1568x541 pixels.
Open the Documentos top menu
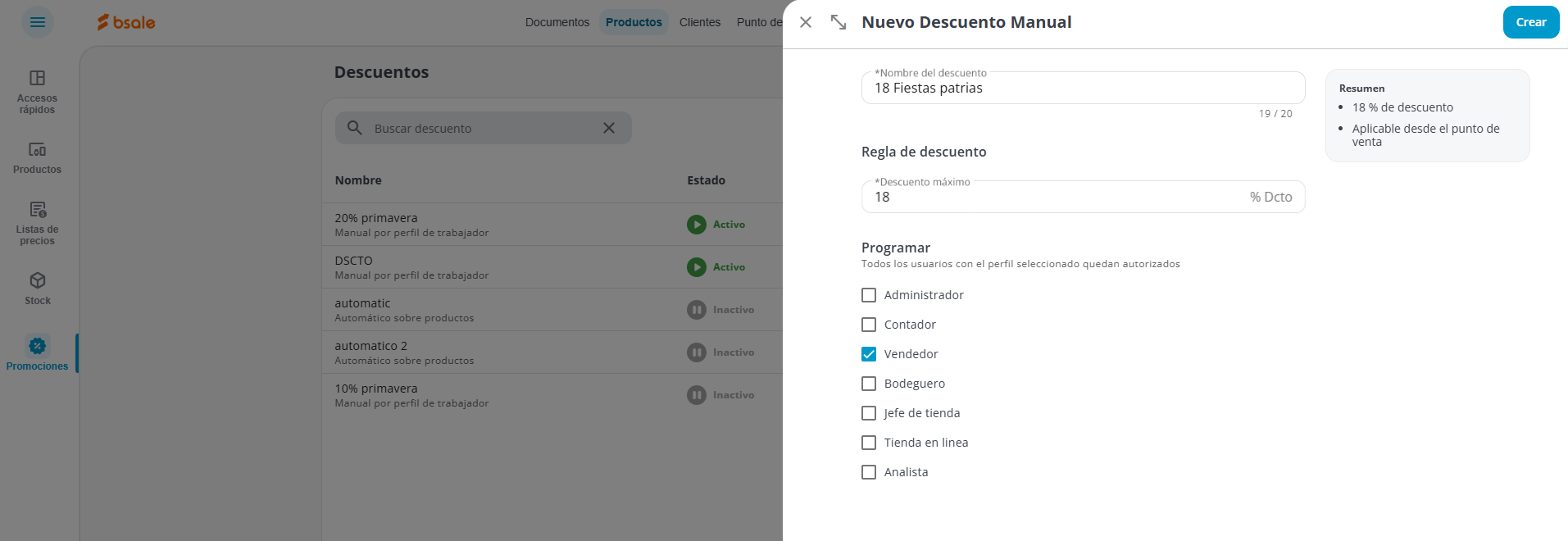point(557,22)
